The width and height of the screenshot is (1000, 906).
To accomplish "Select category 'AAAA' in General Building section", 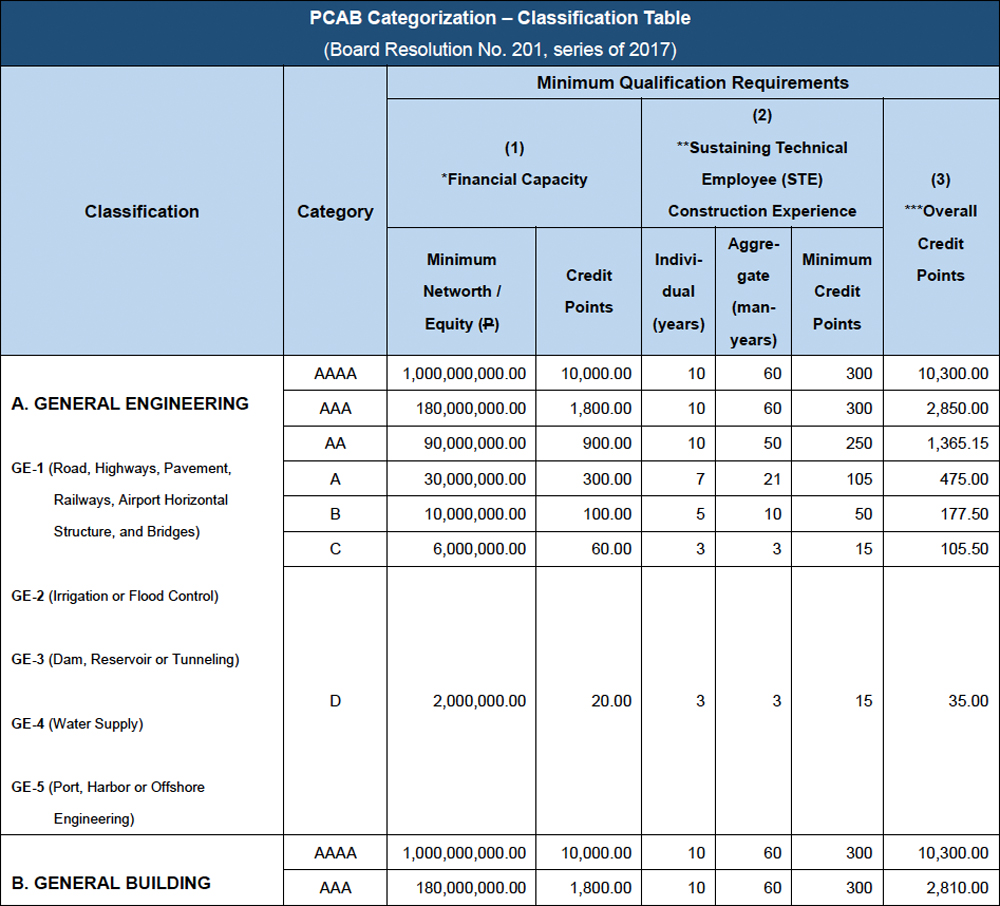I will click(x=335, y=853).
